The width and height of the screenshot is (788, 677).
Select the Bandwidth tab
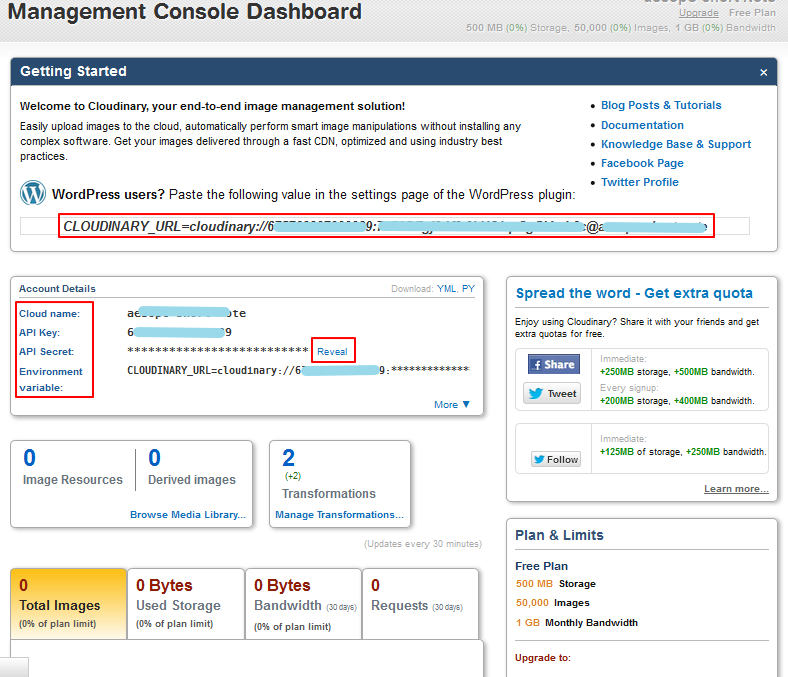click(x=304, y=604)
